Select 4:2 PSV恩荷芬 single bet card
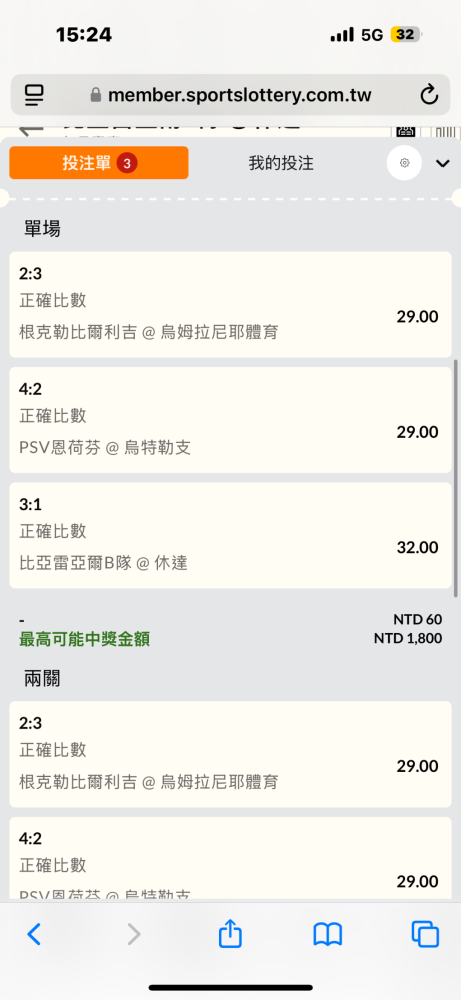 [x=230, y=420]
